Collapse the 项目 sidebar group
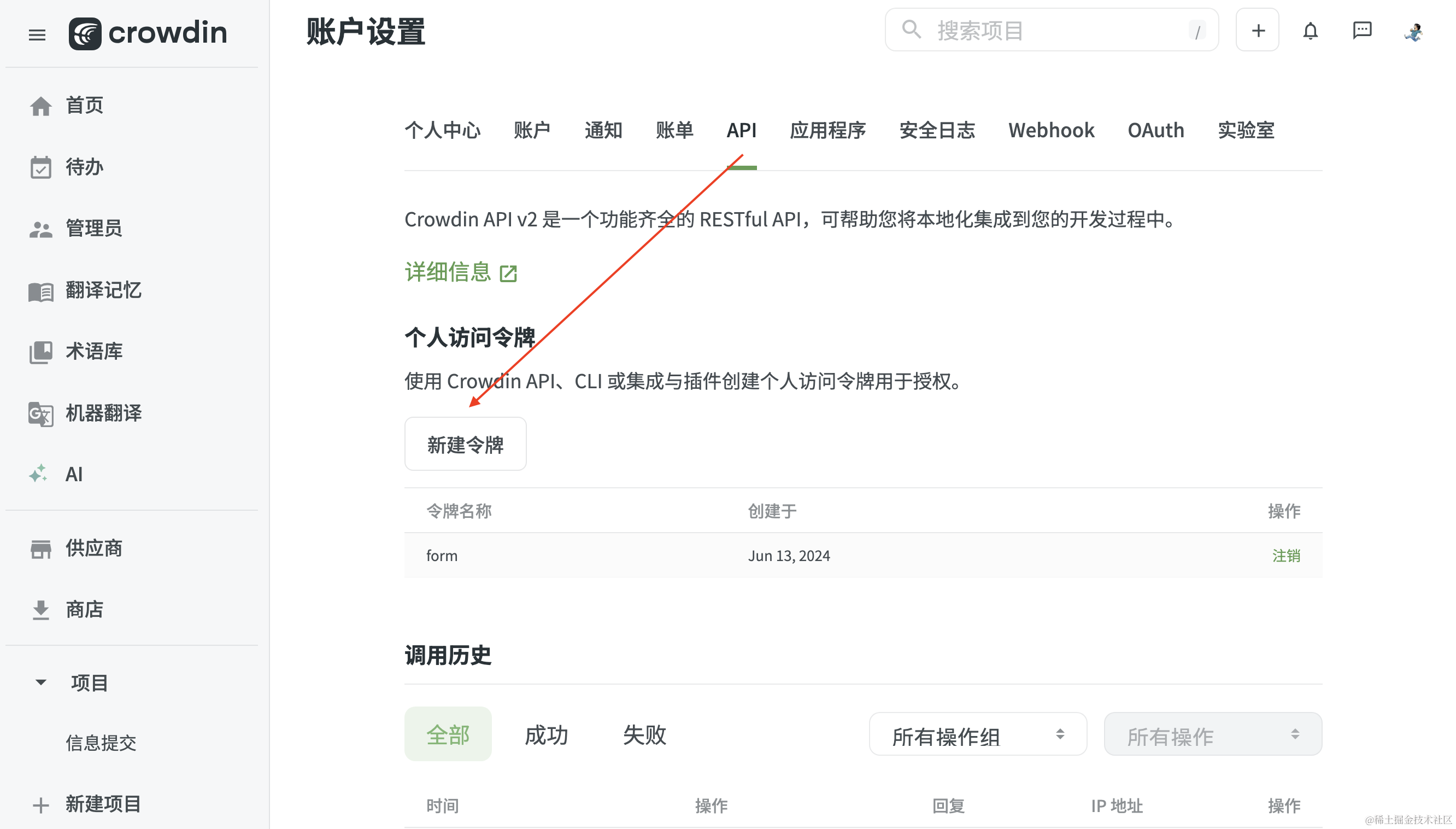Viewport: 1456px width, 829px height. (40, 682)
